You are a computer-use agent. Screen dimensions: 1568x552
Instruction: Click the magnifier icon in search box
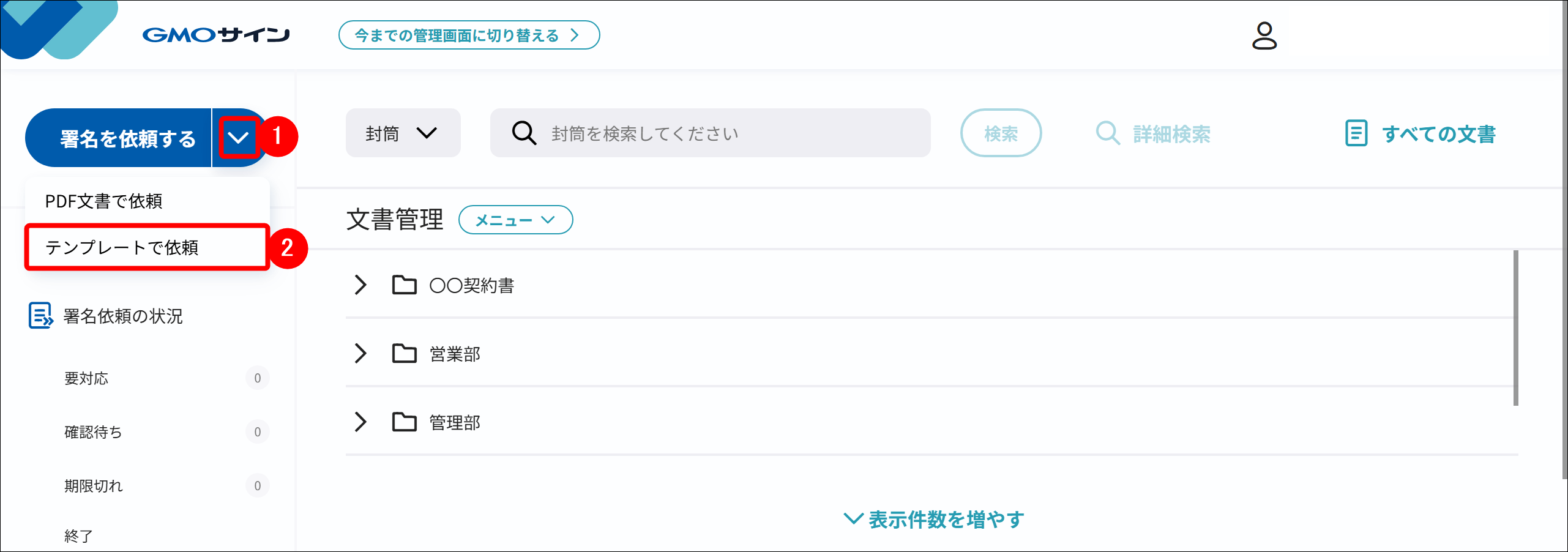click(524, 133)
